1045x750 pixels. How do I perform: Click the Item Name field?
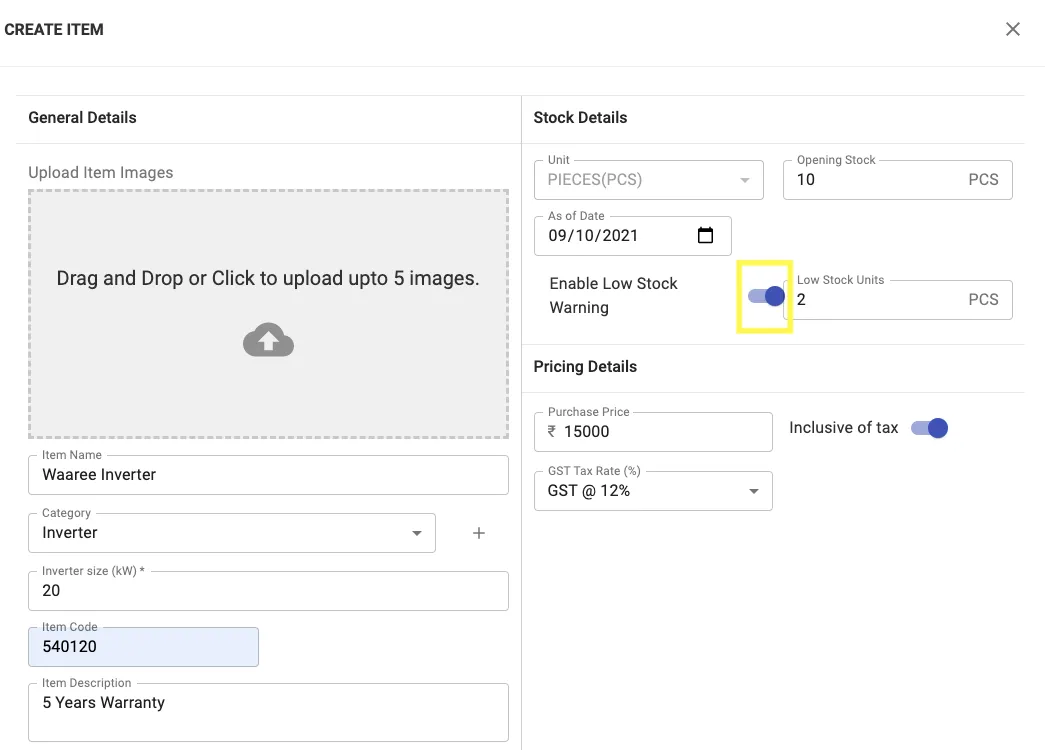coord(268,475)
